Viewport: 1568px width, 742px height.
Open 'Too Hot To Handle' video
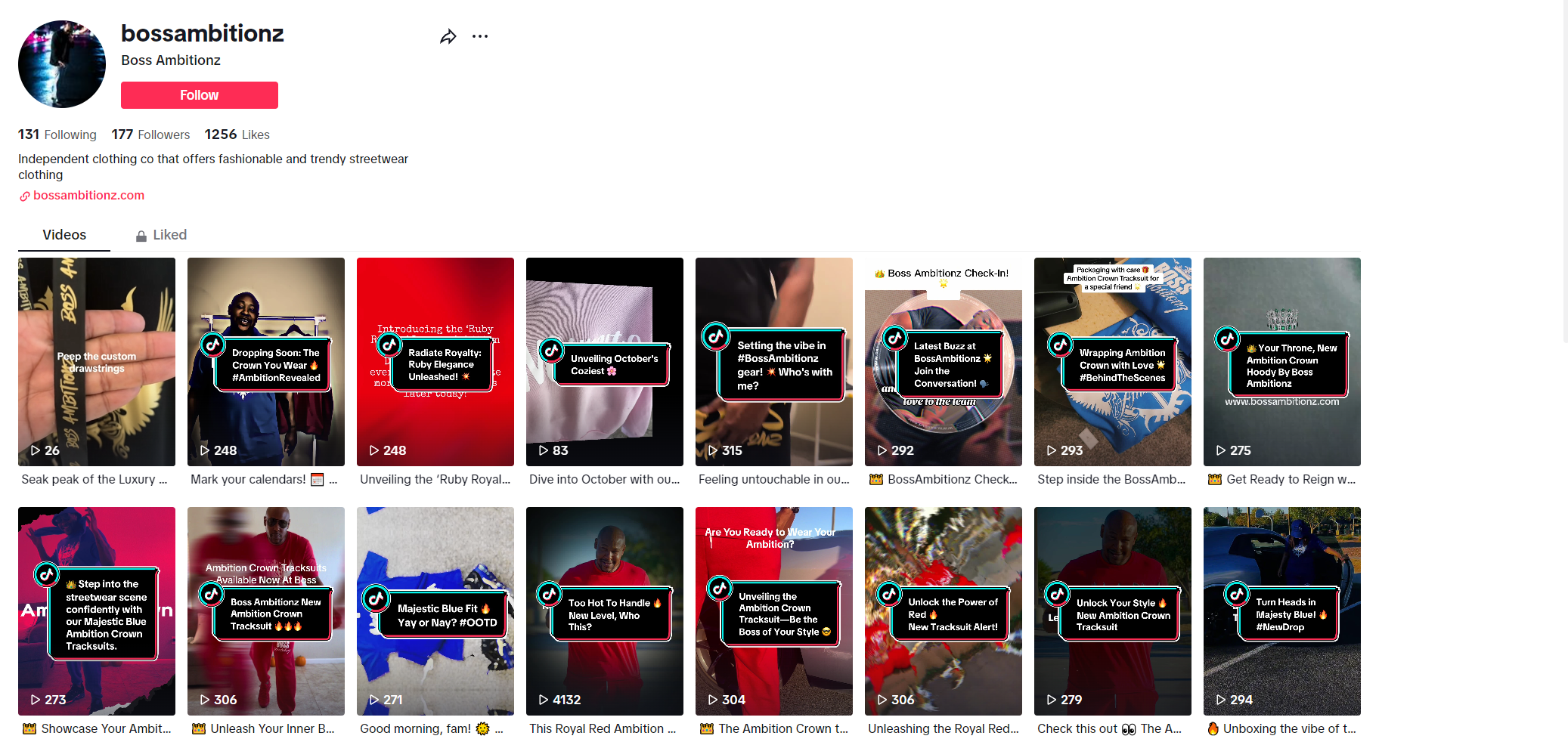tap(605, 611)
